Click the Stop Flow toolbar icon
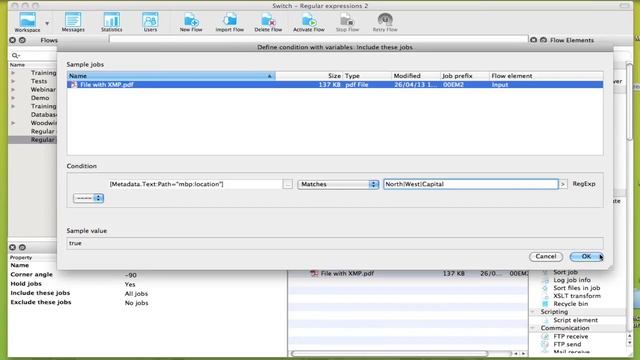 pyautogui.click(x=347, y=22)
